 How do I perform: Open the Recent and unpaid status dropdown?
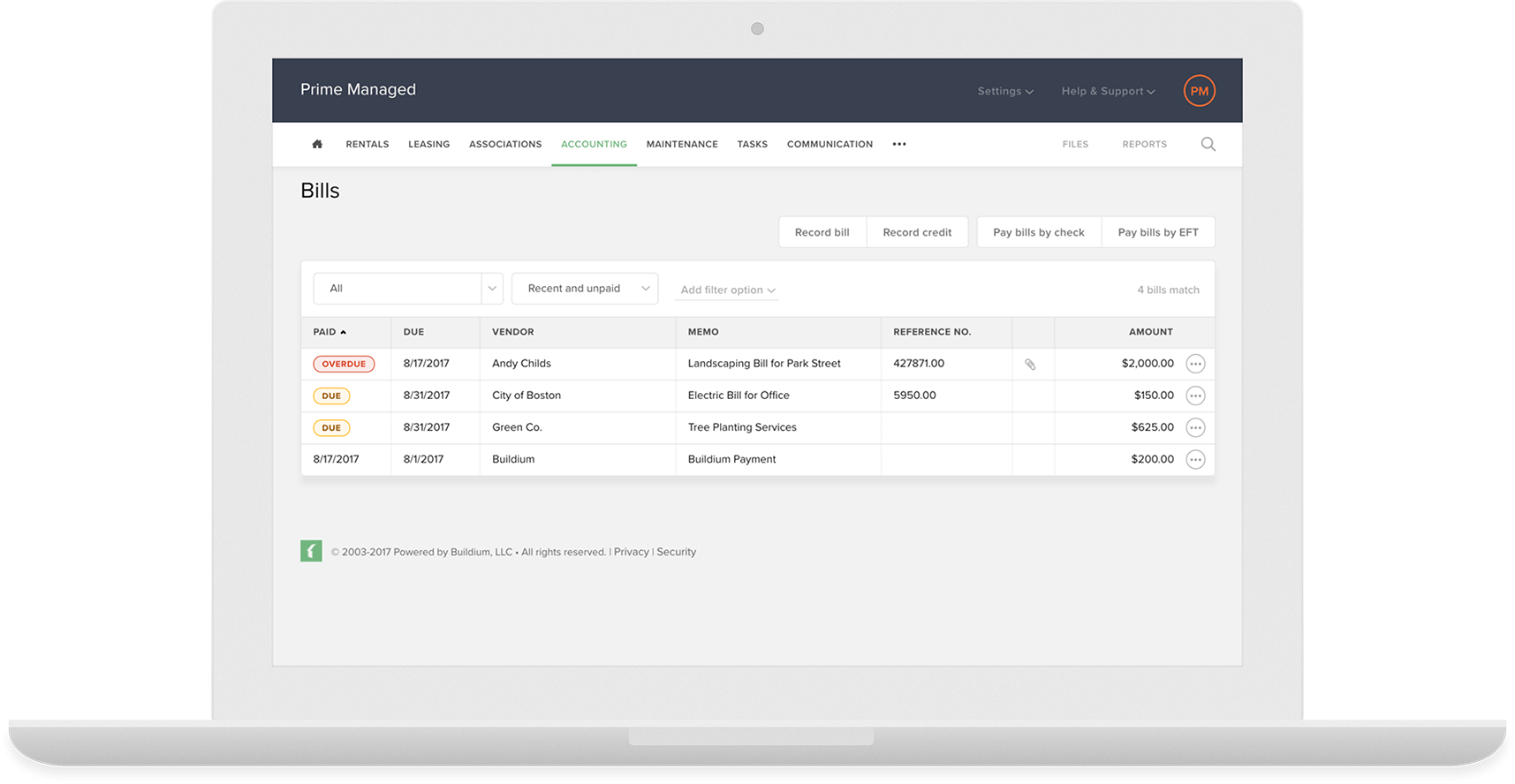(x=585, y=289)
